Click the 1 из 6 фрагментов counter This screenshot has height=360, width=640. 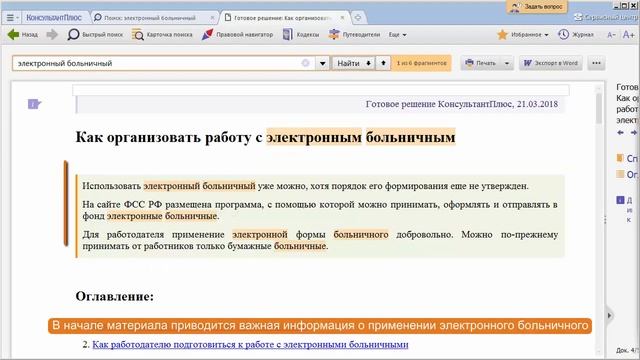coord(422,63)
